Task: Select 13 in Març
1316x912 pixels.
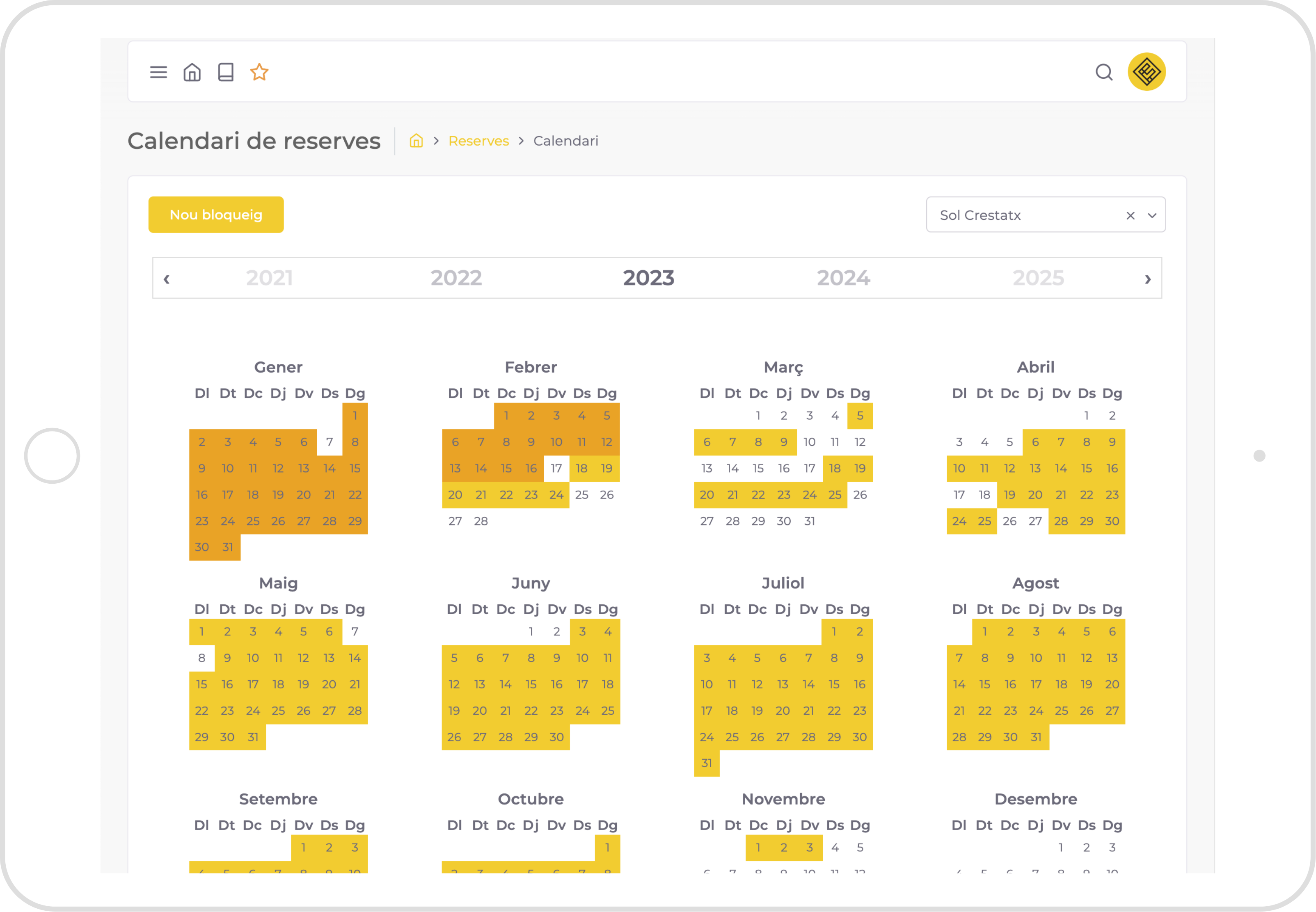Action: coord(707,469)
